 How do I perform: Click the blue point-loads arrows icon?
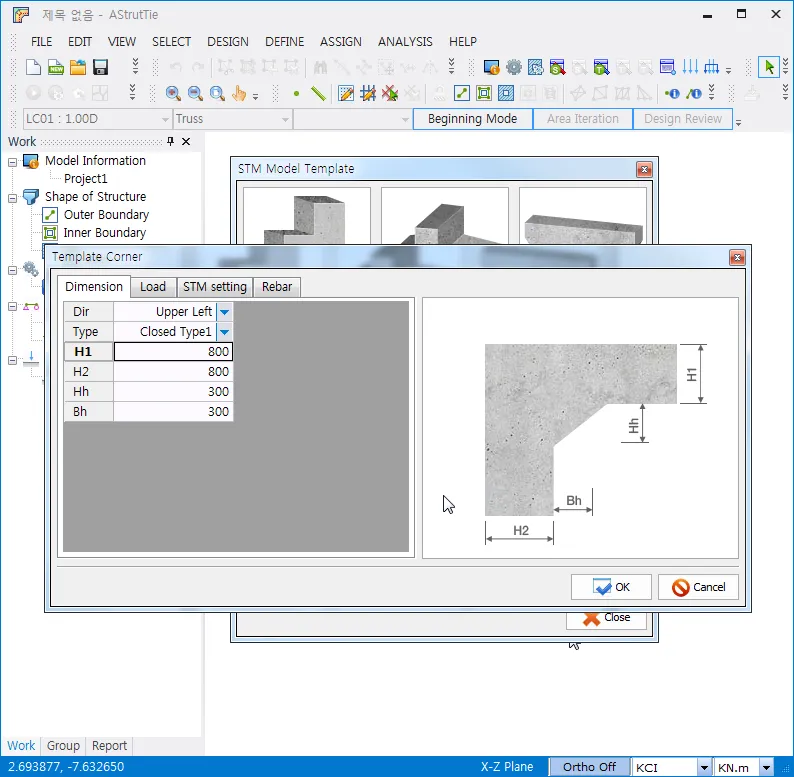point(690,67)
